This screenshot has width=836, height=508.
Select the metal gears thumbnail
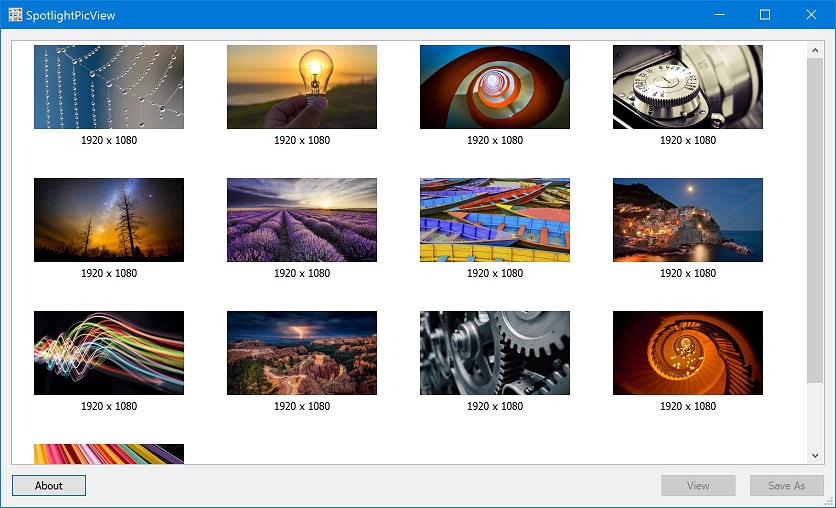click(x=495, y=353)
